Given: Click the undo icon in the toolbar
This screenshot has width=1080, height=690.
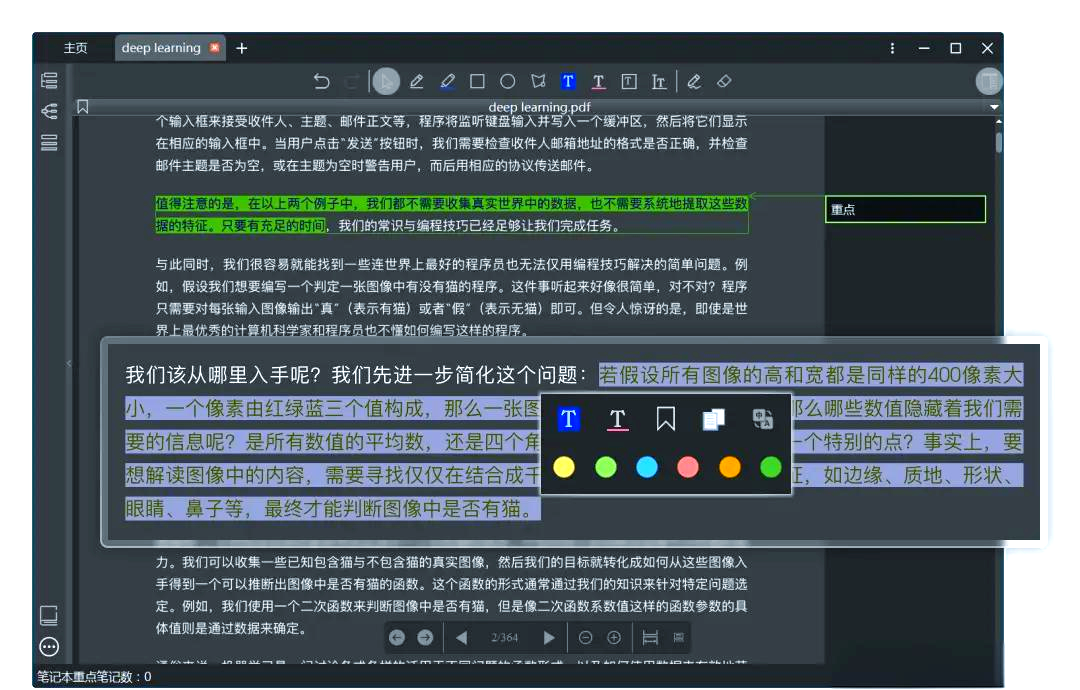Looking at the screenshot, I should (x=320, y=81).
